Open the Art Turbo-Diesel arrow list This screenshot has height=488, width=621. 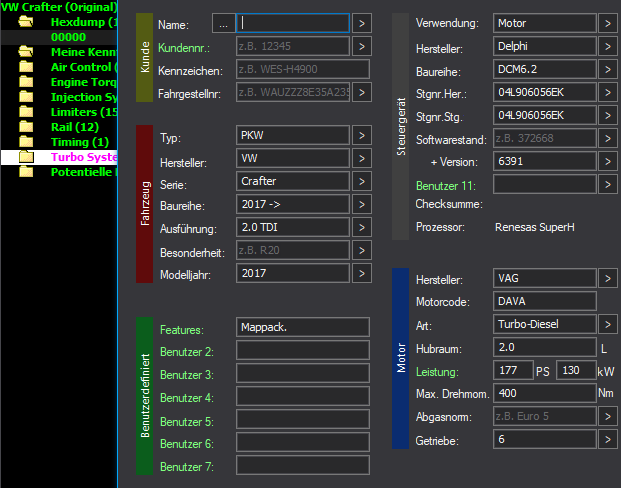click(x=608, y=324)
